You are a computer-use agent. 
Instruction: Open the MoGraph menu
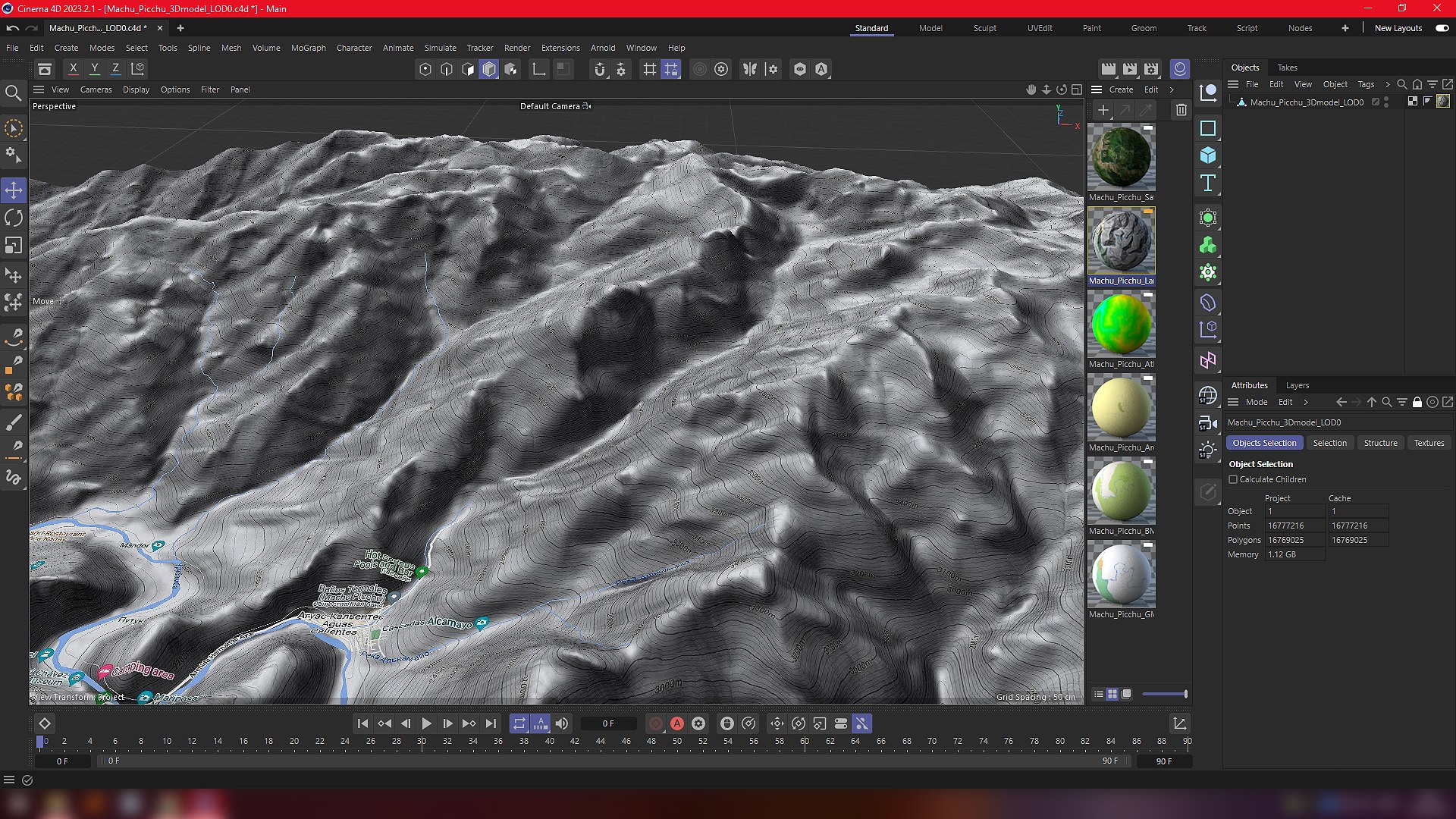(x=309, y=48)
